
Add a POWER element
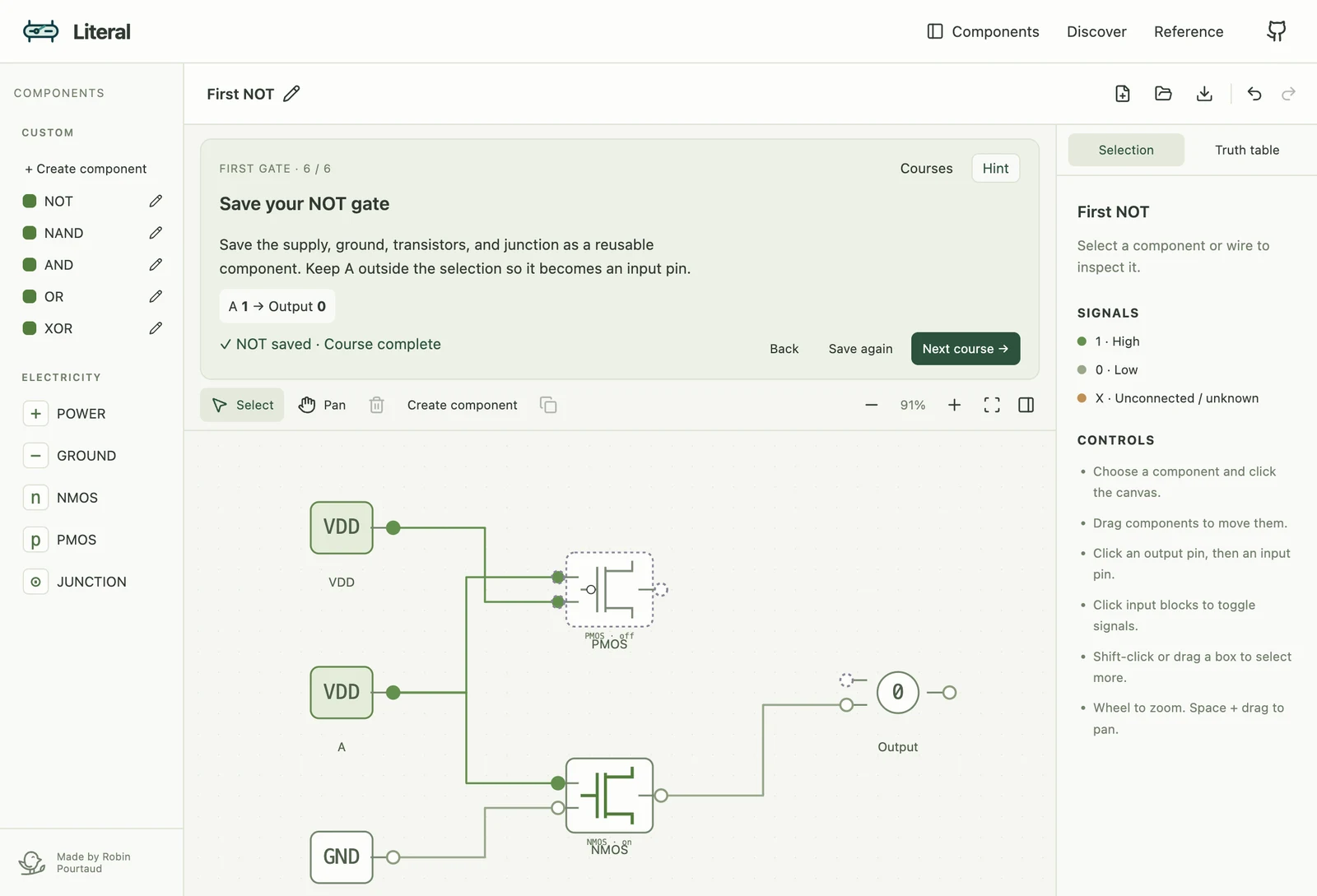pos(65,414)
